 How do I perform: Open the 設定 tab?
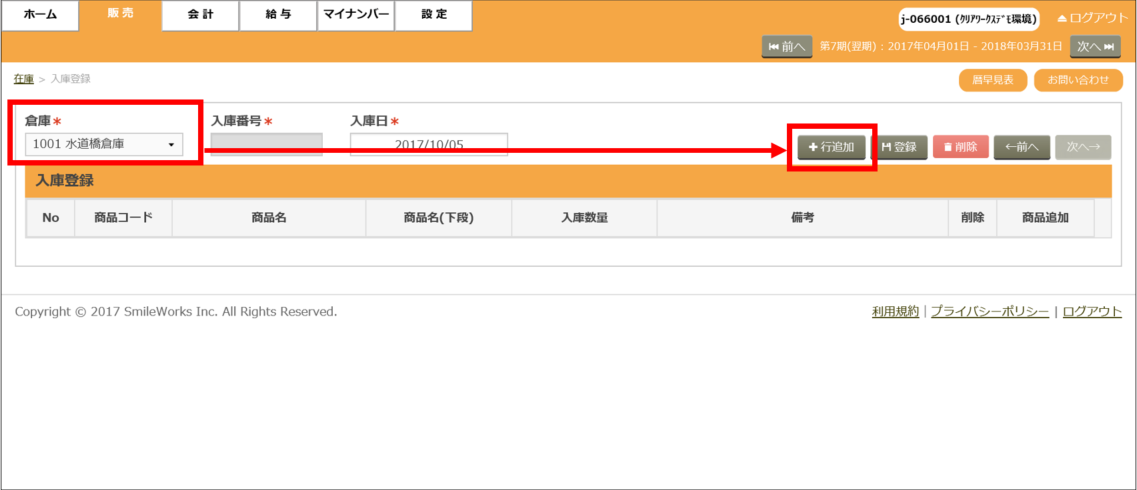point(434,15)
